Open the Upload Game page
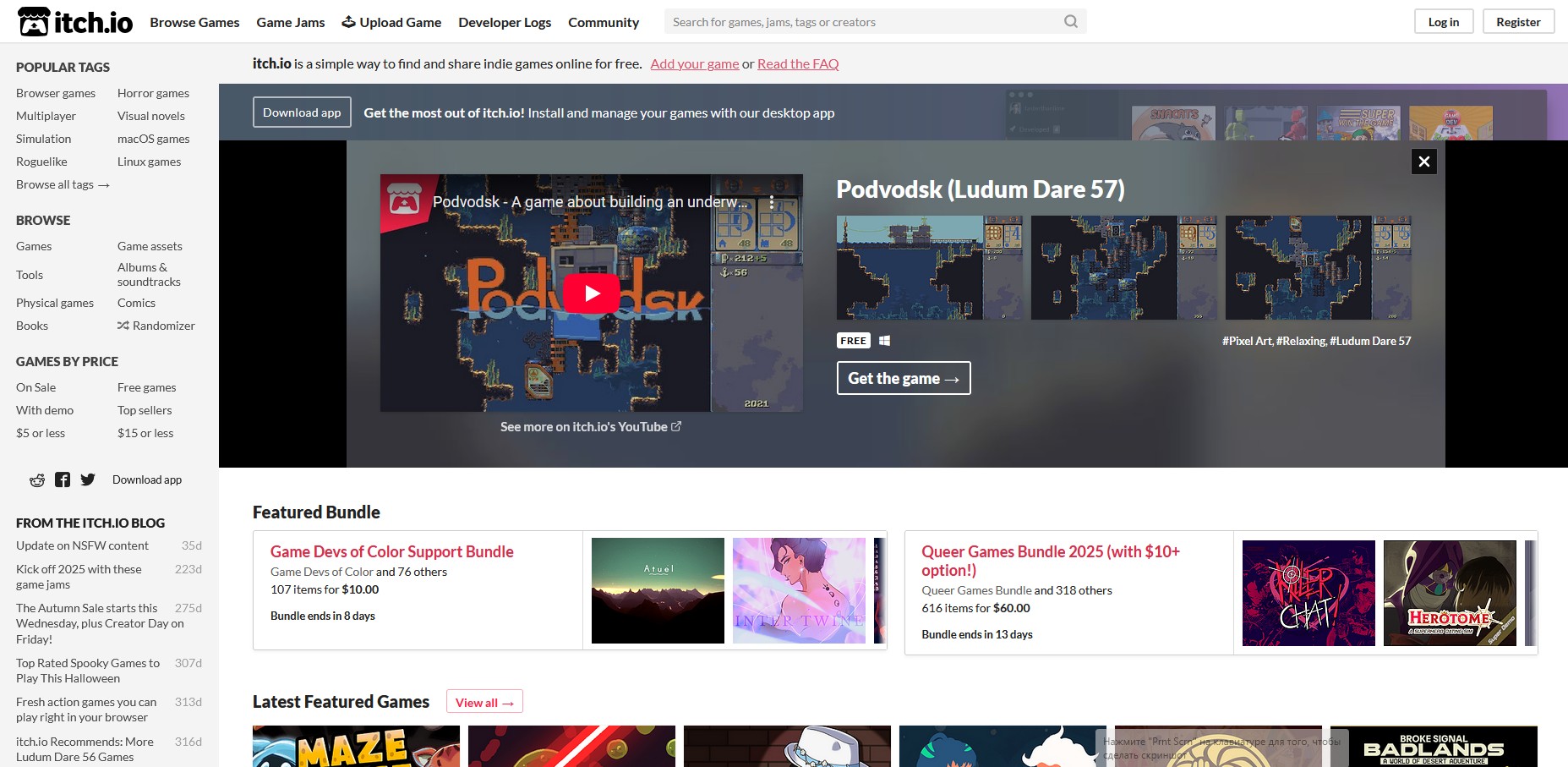Image resolution: width=1568 pixels, height=767 pixels. (391, 22)
